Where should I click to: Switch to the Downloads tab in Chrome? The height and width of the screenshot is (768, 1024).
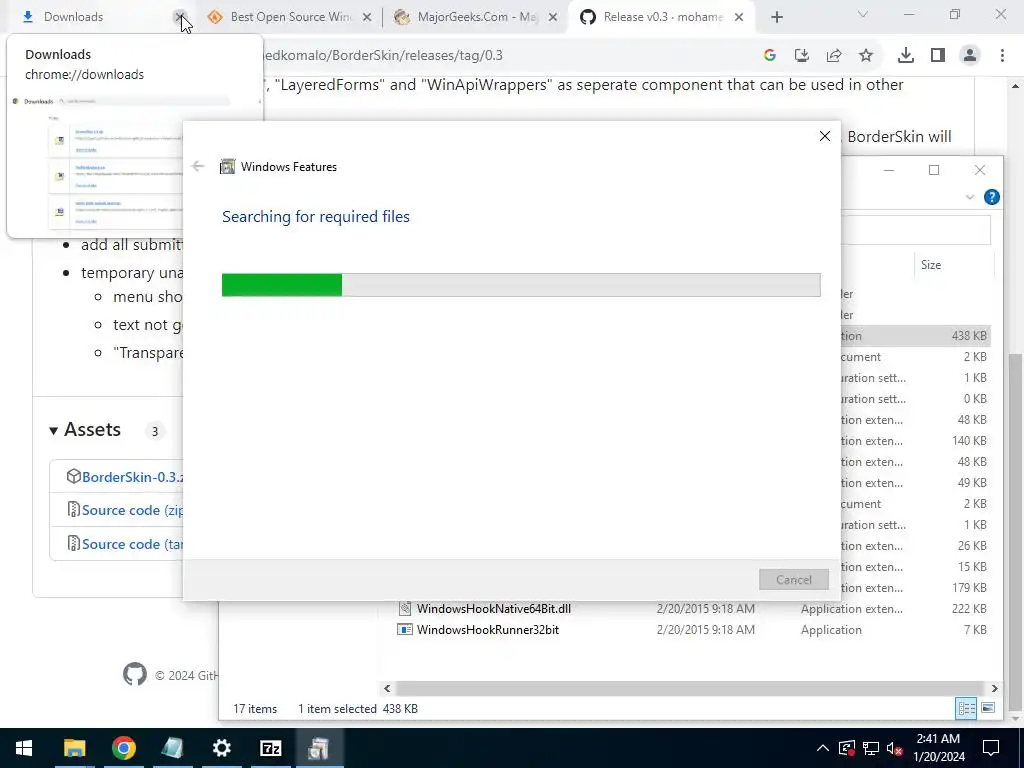(91, 17)
